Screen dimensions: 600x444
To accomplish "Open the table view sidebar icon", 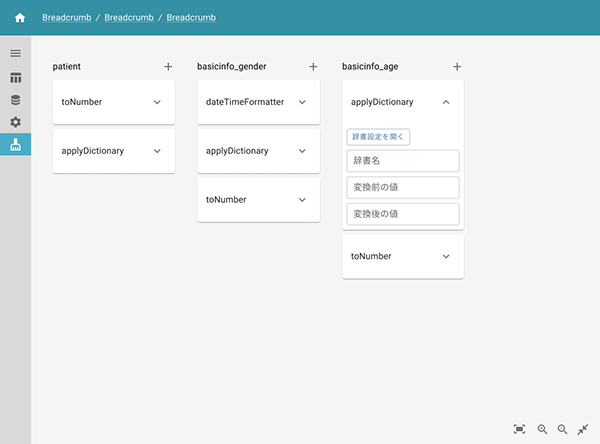I will click(x=15, y=77).
